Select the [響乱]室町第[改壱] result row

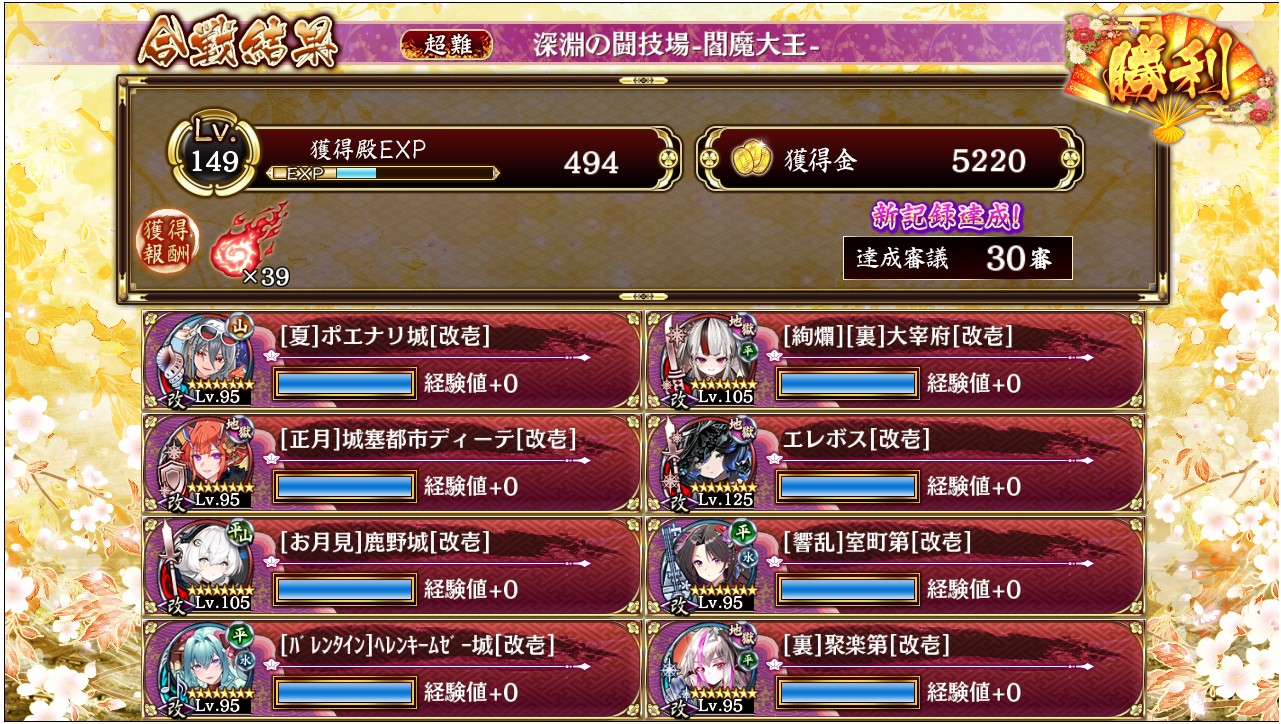[x=895, y=565]
